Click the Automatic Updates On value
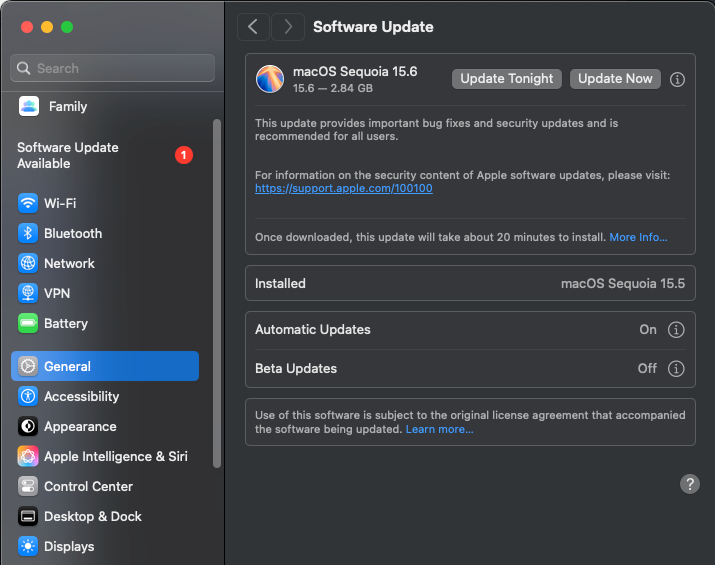 pyautogui.click(x=648, y=330)
